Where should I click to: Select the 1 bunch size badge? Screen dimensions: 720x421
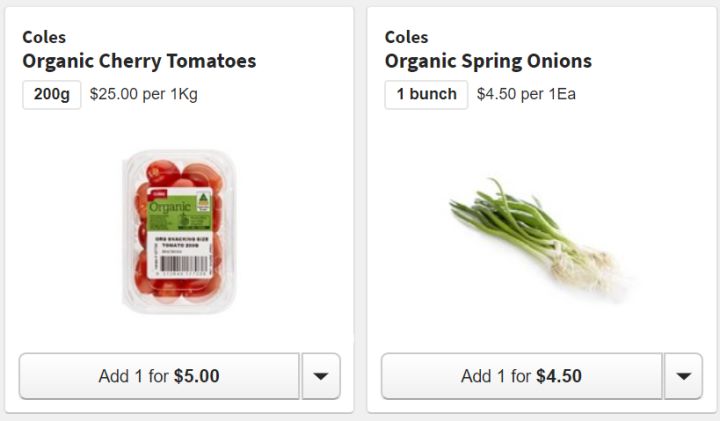click(x=426, y=95)
